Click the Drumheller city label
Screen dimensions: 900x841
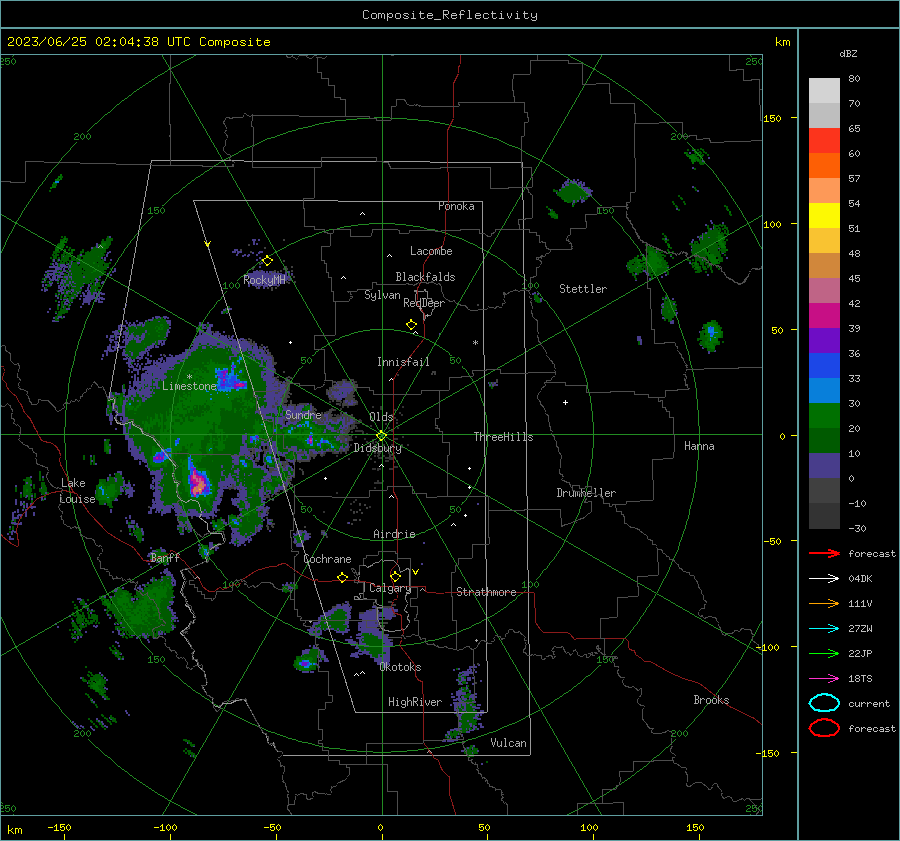coord(586,493)
